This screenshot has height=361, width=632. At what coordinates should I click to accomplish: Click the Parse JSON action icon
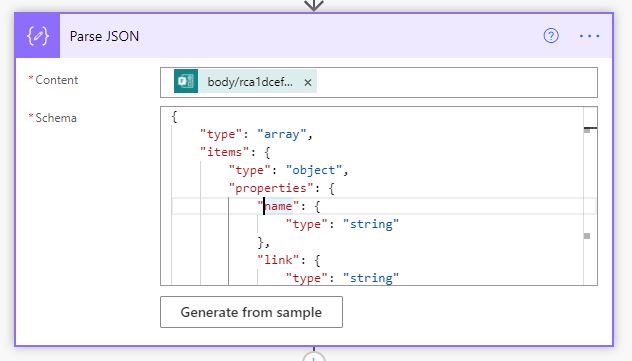click(37, 36)
